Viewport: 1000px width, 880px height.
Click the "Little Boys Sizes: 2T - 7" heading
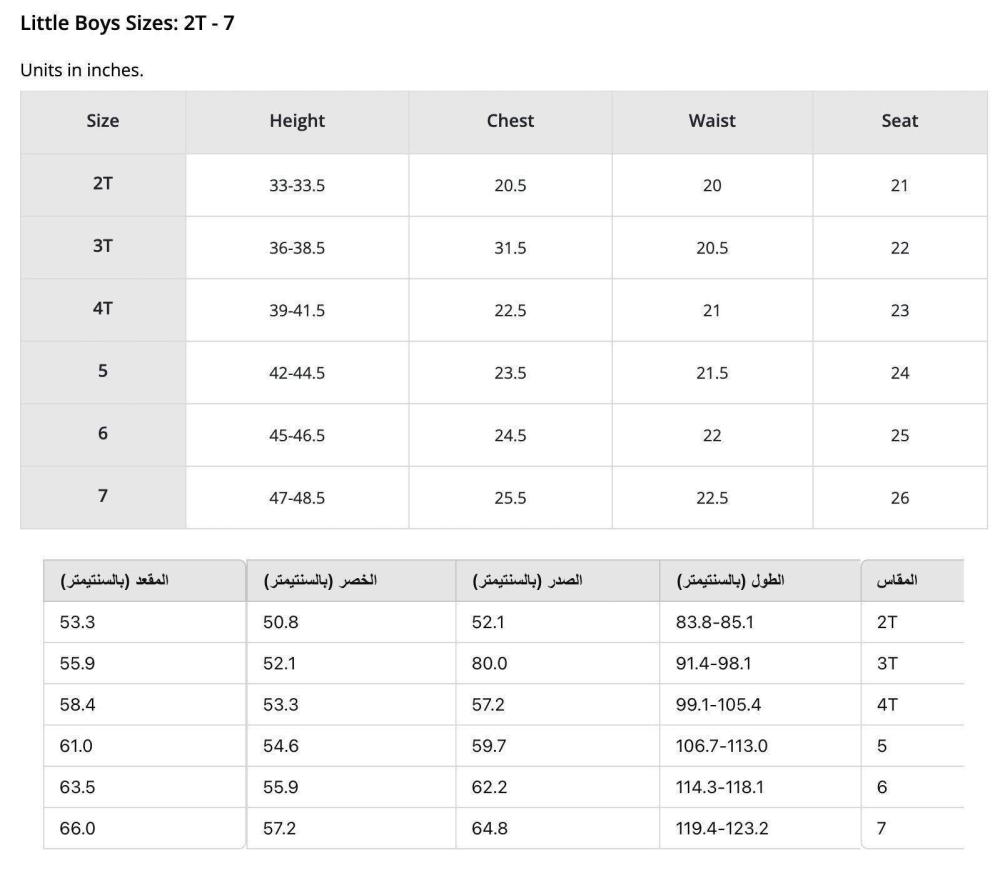127,23
